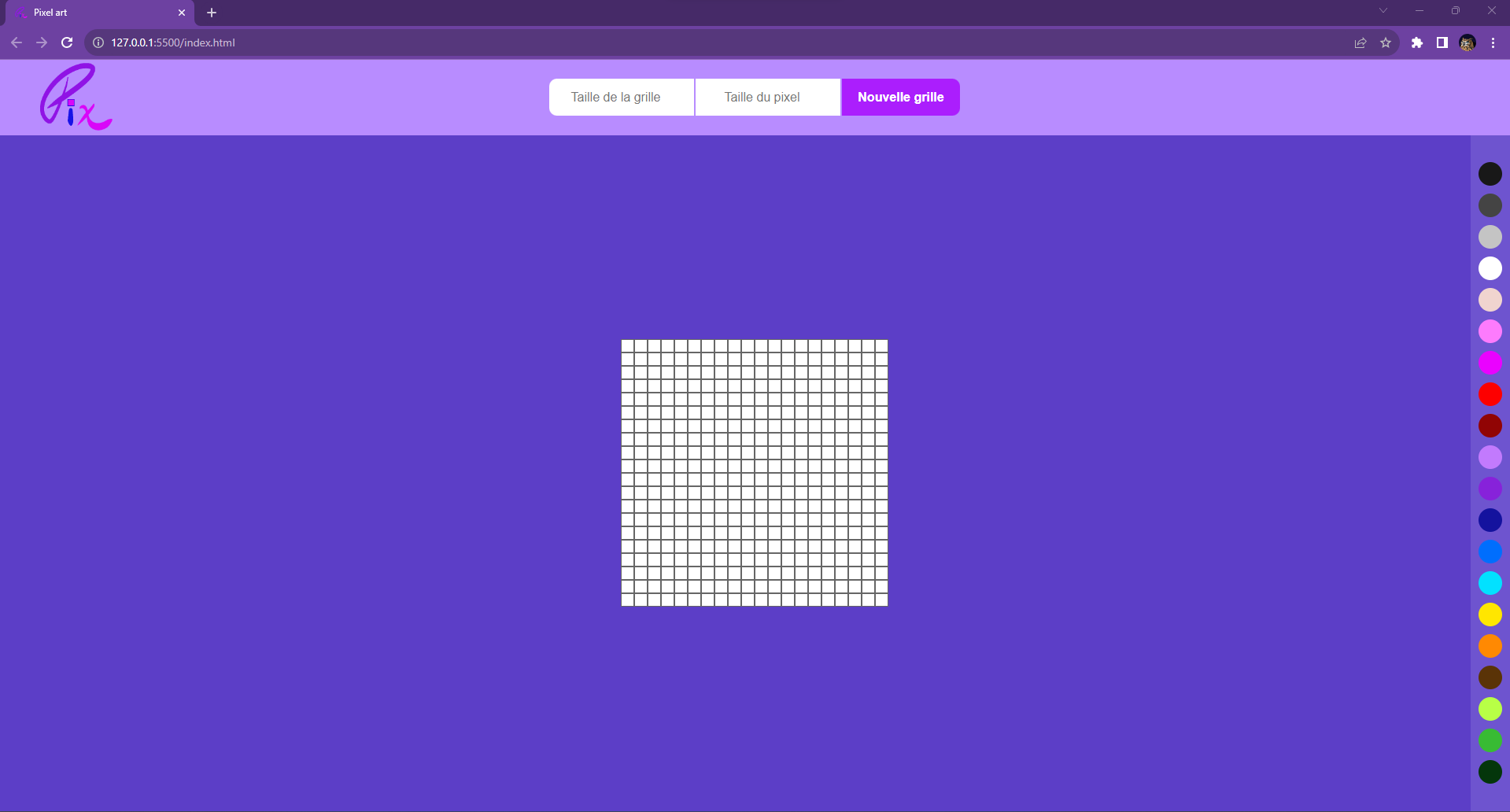Click the browser reload icon
1510x812 pixels.
click(67, 42)
